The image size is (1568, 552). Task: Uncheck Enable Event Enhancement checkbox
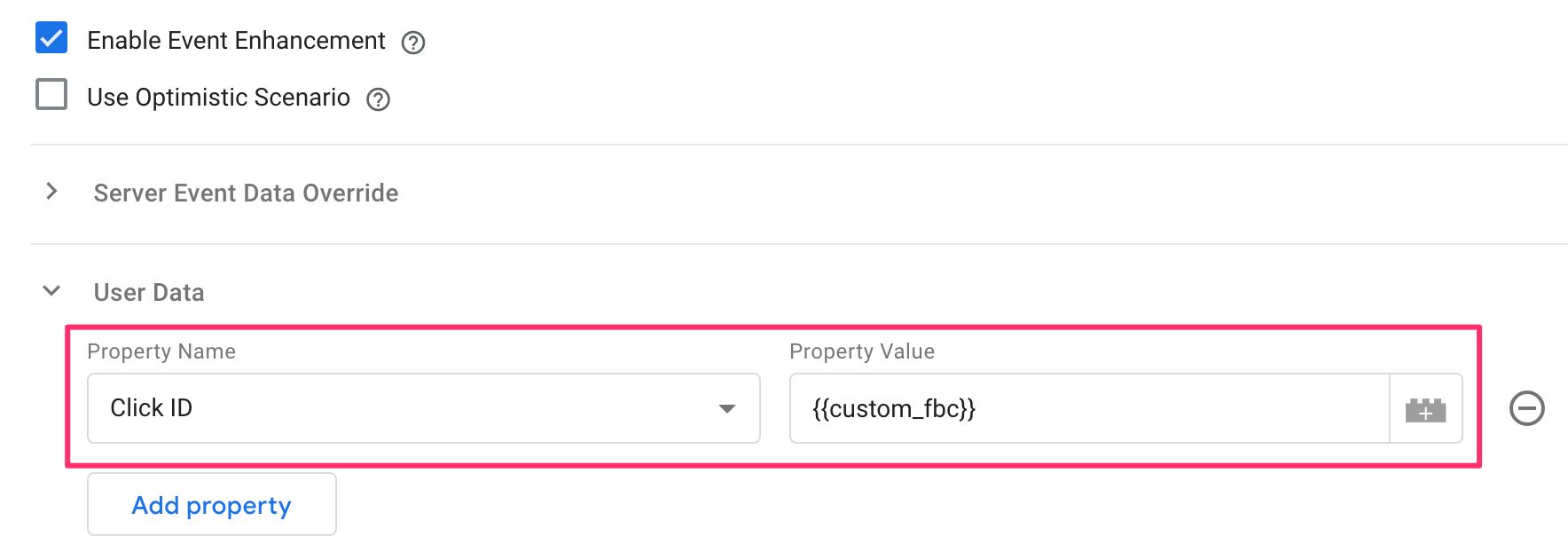tap(51, 38)
